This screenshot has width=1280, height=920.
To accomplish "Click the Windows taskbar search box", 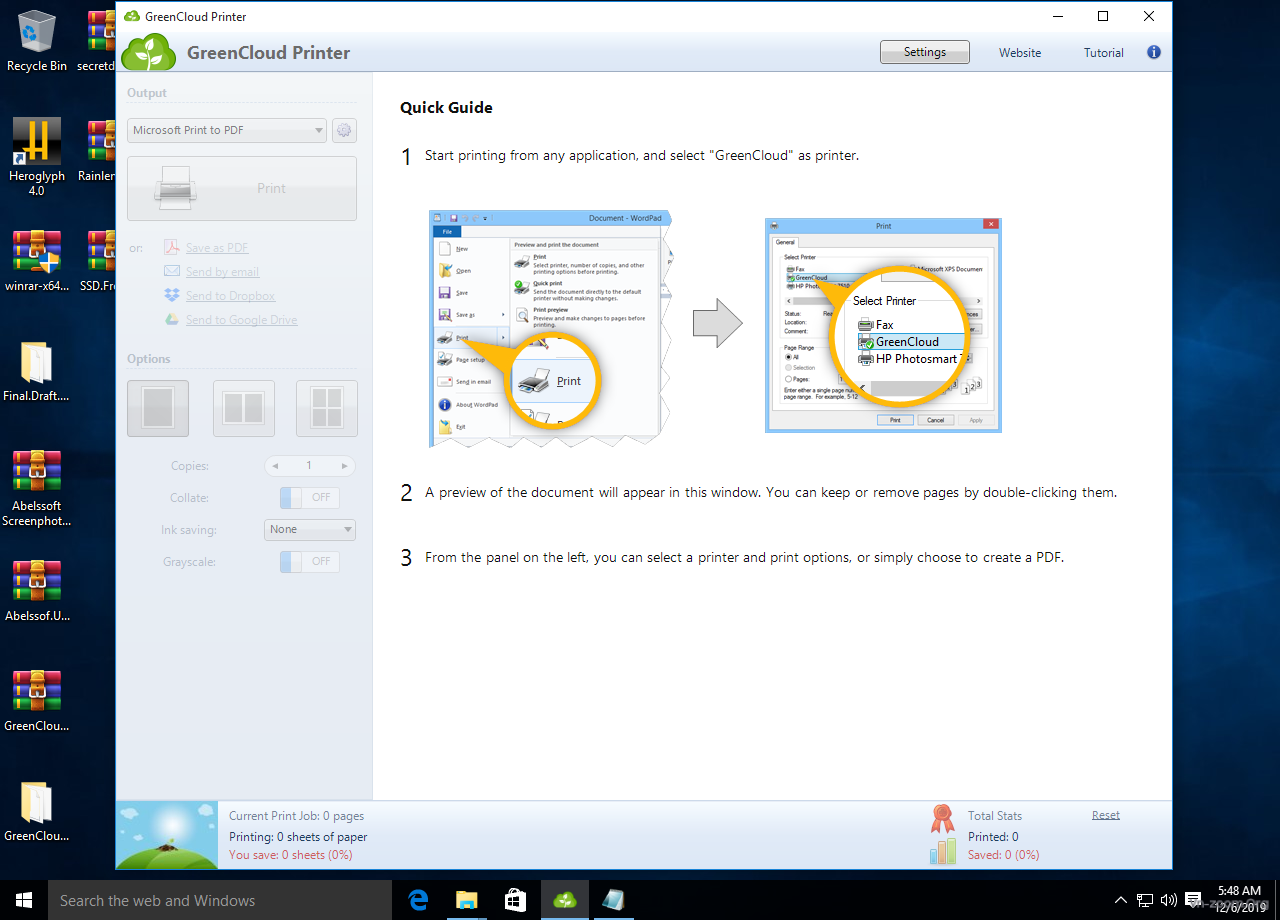I will pyautogui.click(x=220, y=900).
